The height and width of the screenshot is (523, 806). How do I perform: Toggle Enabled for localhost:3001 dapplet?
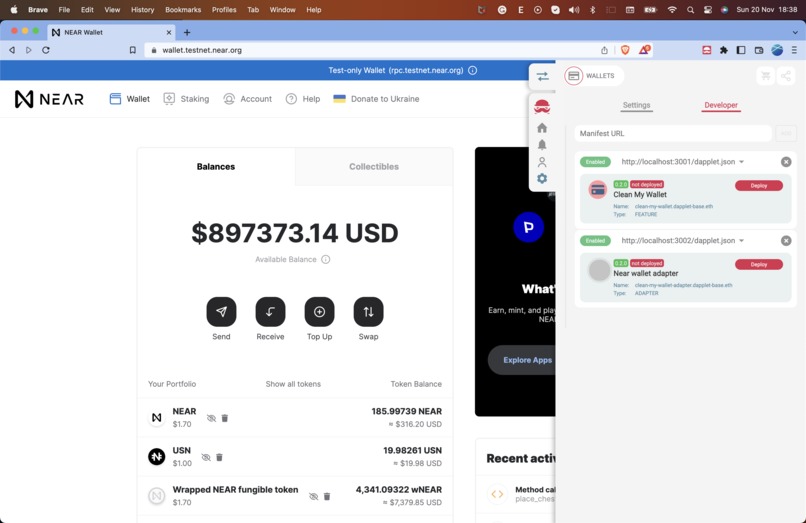595,161
